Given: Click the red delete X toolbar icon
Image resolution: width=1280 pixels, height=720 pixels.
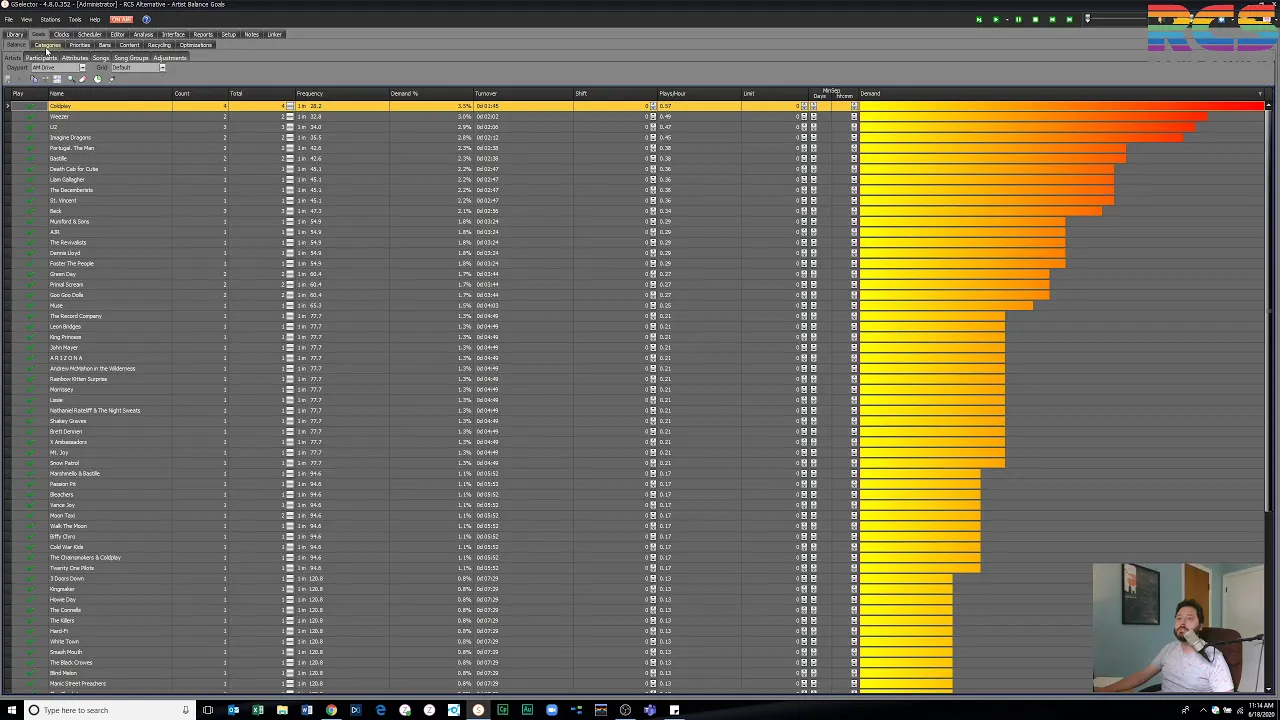Looking at the screenshot, I should tap(19, 79).
